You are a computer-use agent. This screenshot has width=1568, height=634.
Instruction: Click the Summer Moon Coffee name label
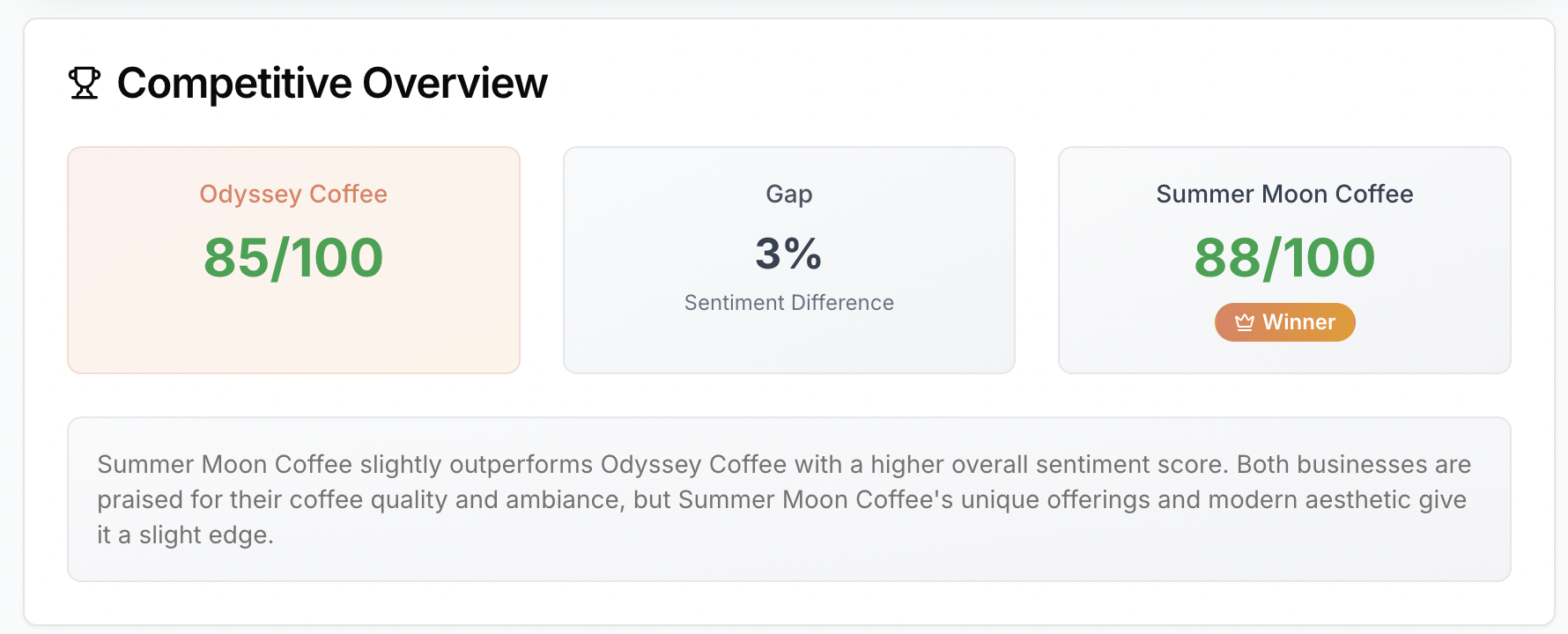click(x=1284, y=194)
